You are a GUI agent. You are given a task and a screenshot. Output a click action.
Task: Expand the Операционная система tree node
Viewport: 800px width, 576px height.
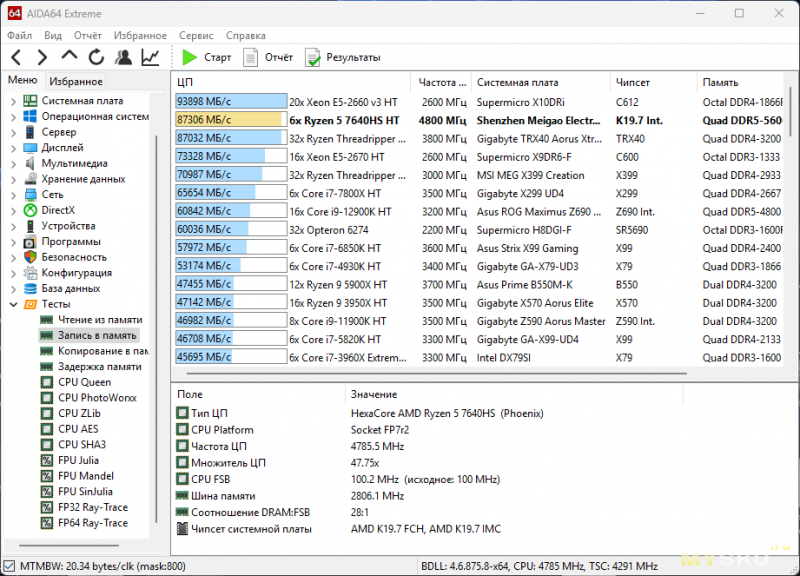[13, 117]
